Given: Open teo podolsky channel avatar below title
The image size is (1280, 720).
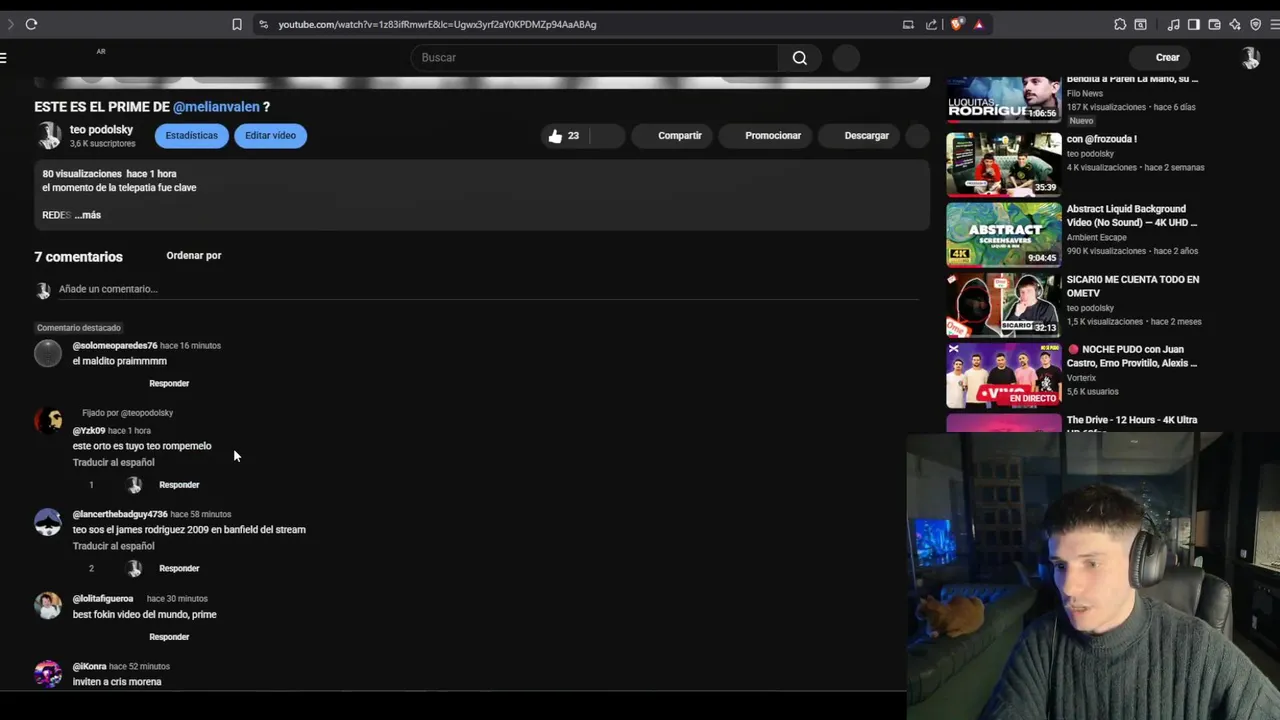Looking at the screenshot, I should click(48, 135).
